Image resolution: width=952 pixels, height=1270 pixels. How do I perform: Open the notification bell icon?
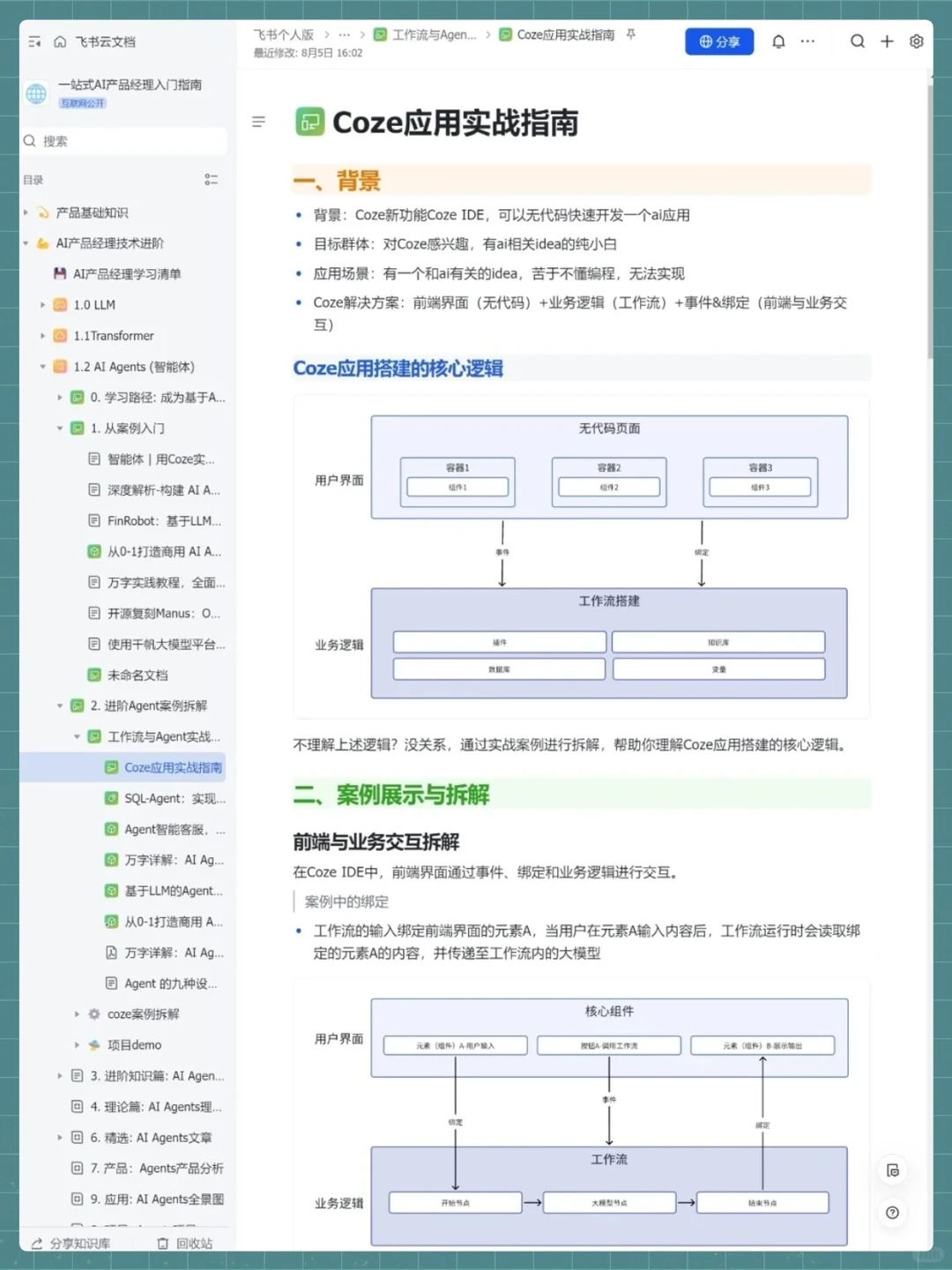point(778,41)
